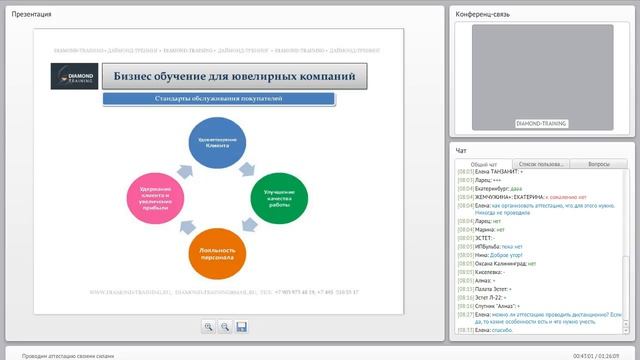Zoom in on the presentation slide

coord(208,327)
